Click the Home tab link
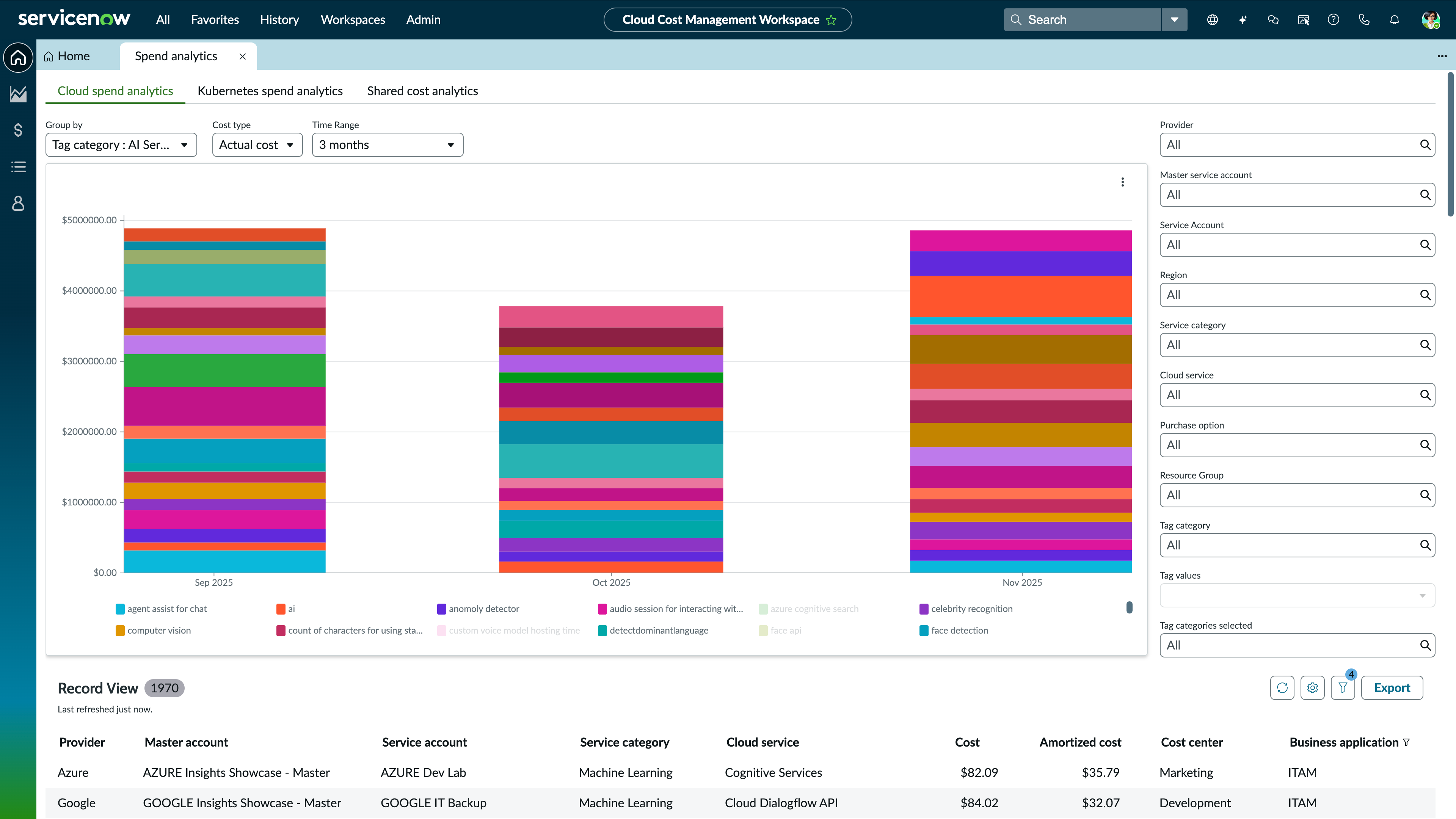This screenshot has width=1456, height=819. (67, 56)
